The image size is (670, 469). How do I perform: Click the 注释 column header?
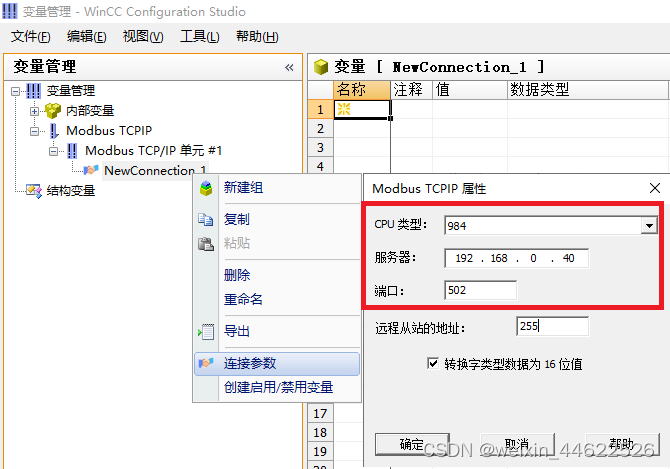point(411,90)
